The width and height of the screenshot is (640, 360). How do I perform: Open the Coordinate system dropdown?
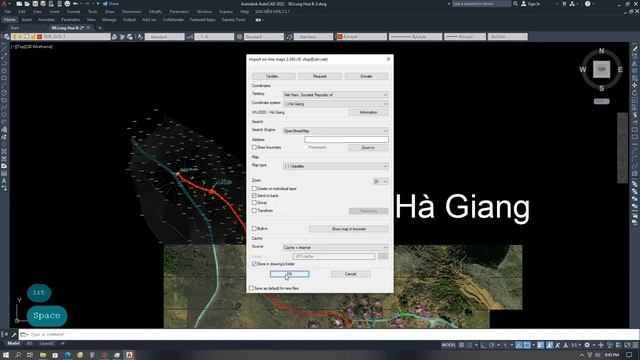point(336,104)
